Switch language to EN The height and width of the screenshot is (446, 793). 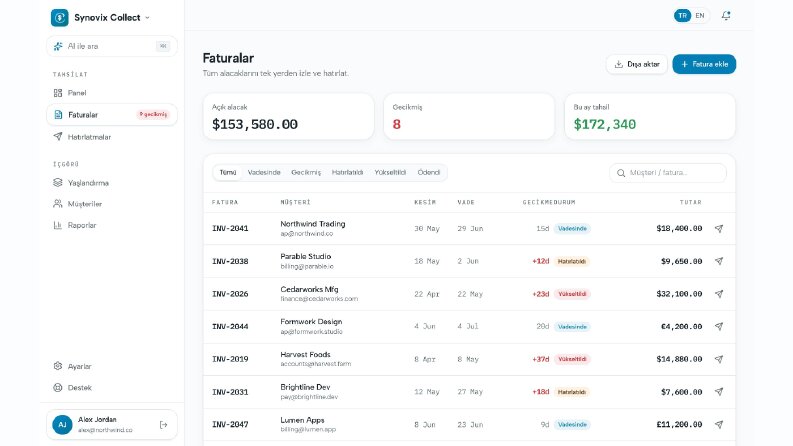pos(700,16)
